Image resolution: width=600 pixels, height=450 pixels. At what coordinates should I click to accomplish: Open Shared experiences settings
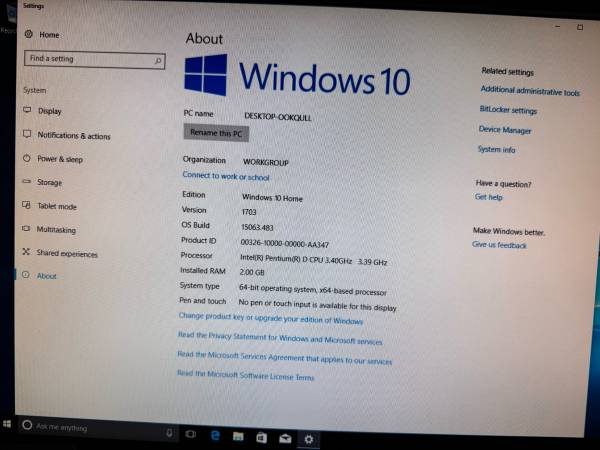[67, 253]
